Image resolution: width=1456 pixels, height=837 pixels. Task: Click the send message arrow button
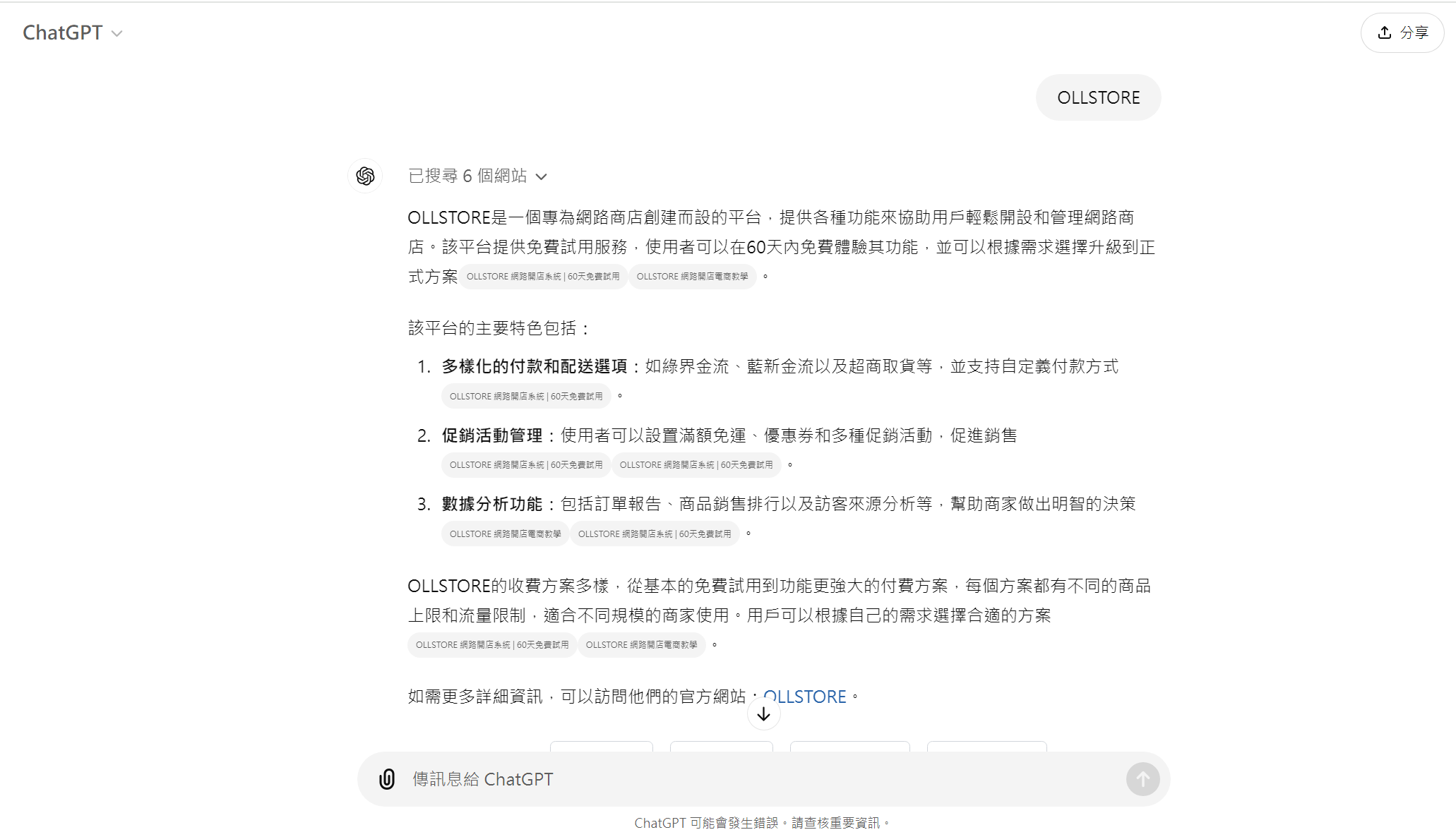[x=1142, y=779]
